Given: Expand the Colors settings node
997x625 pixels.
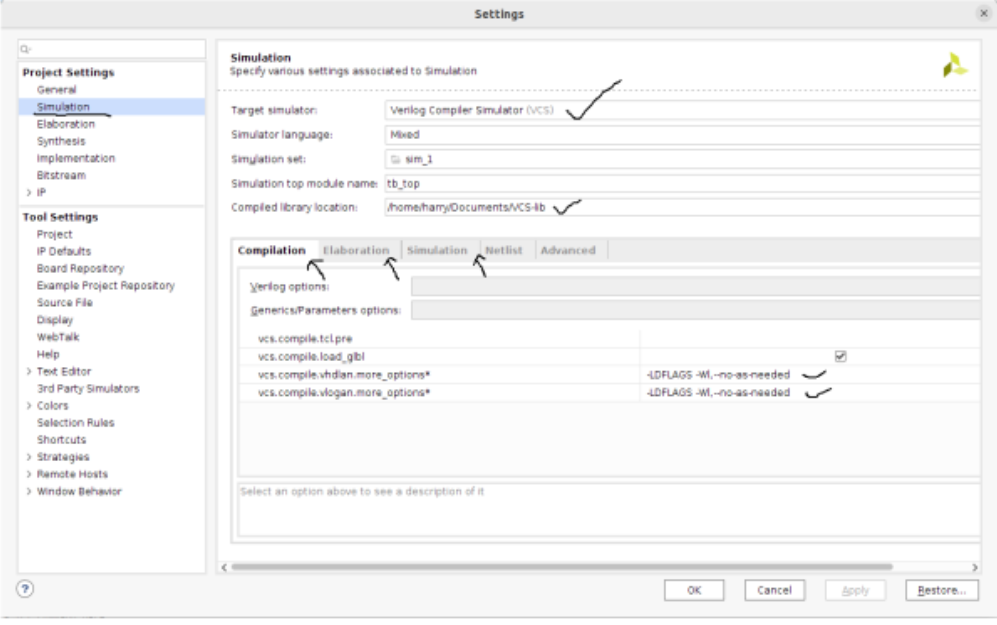Looking at the screenshot, I should (27, 405).
